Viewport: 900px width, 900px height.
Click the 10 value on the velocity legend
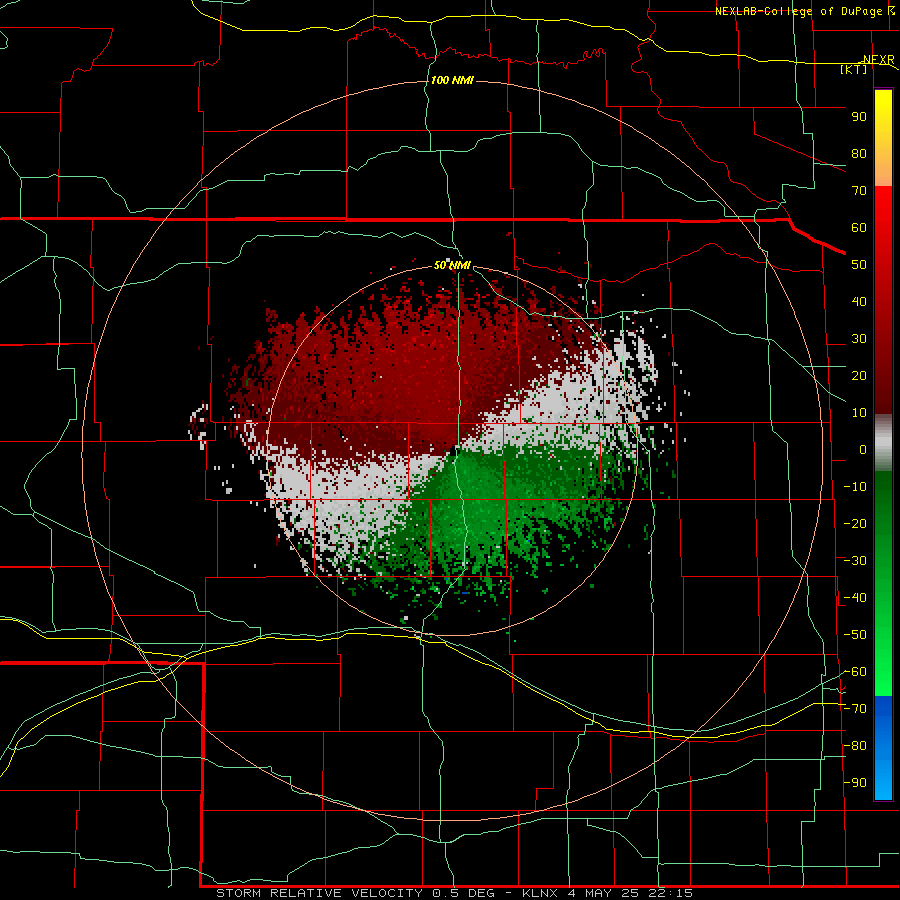point(859,413)
